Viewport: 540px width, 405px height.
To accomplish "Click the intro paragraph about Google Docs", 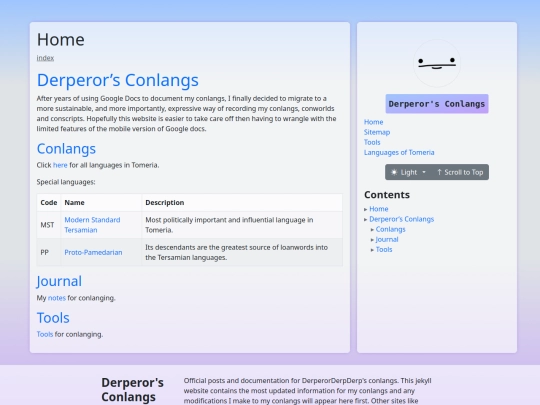I will (186, 114).
